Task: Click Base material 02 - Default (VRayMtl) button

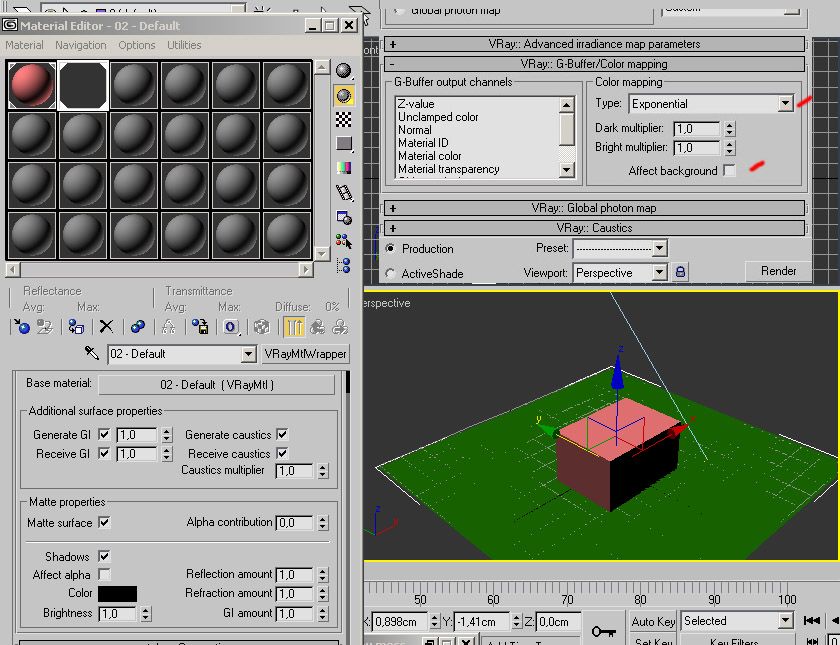Action: point(216,385)
